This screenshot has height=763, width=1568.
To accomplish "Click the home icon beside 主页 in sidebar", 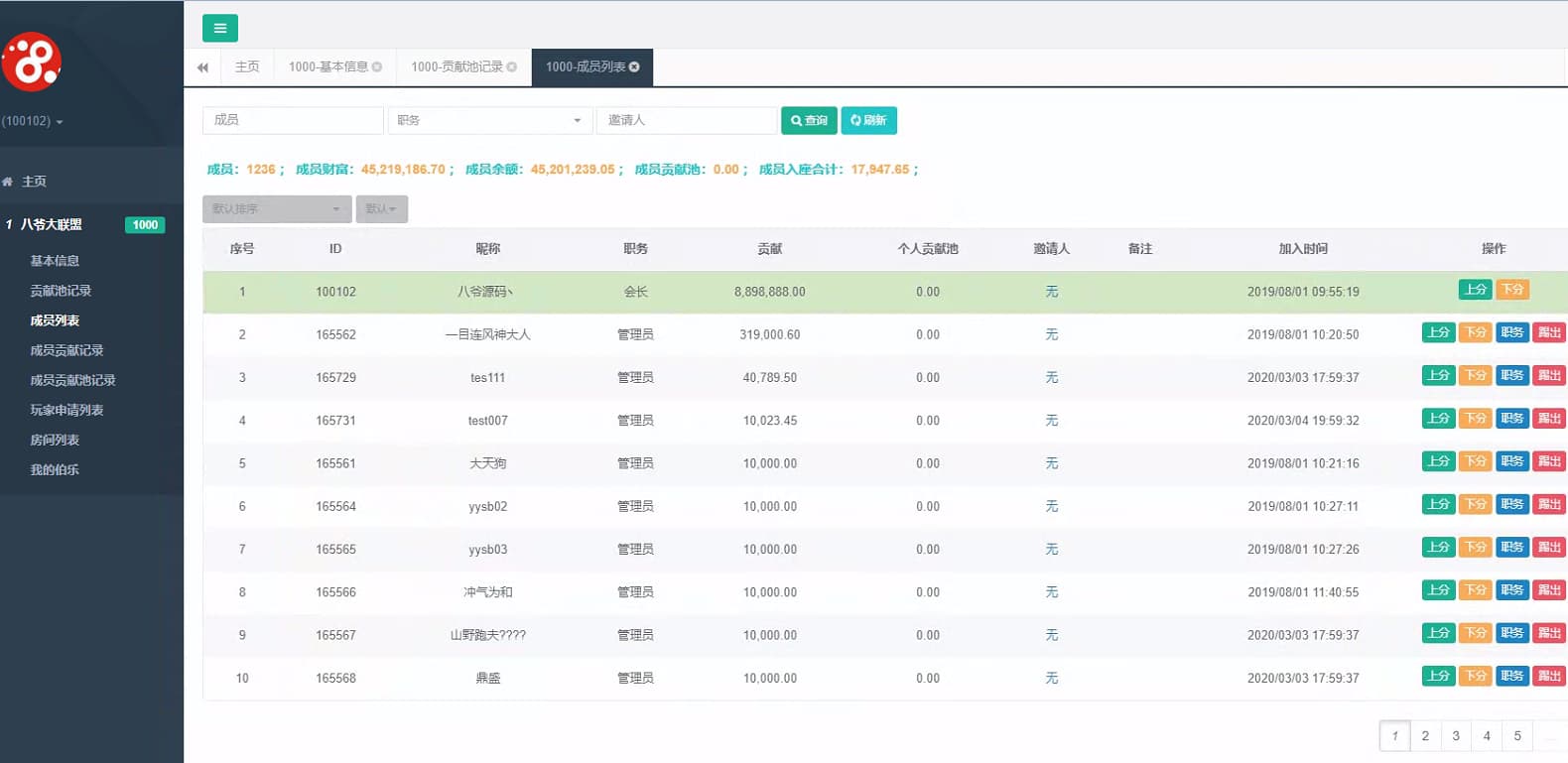I will pyautogui.click(x=8, y=182).
